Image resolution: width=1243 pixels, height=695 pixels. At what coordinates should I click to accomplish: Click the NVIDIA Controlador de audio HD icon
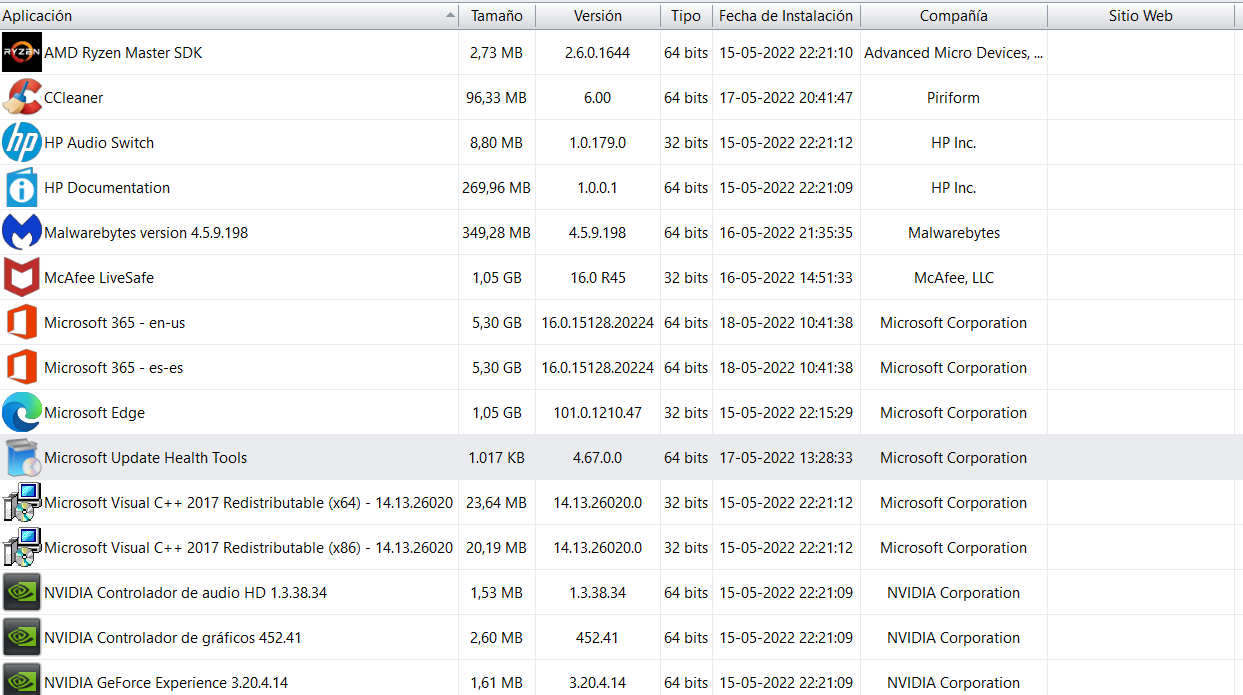point(22,592)
